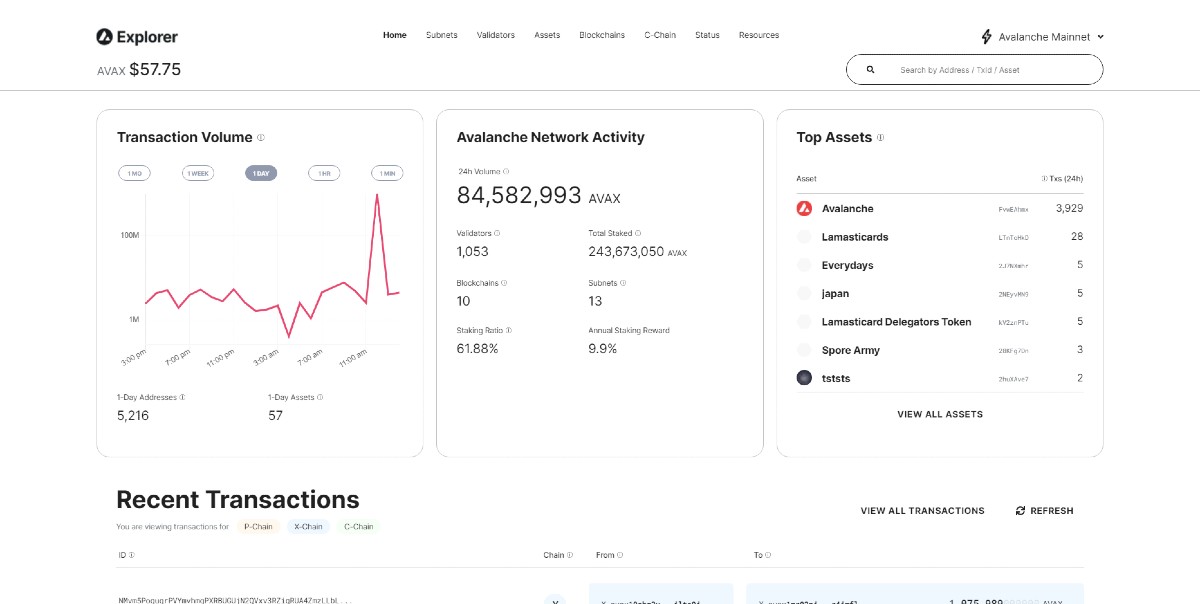Click info icon next to Validators label
The width and height of the screenshot is (1200, 604).
pos(497,233)
